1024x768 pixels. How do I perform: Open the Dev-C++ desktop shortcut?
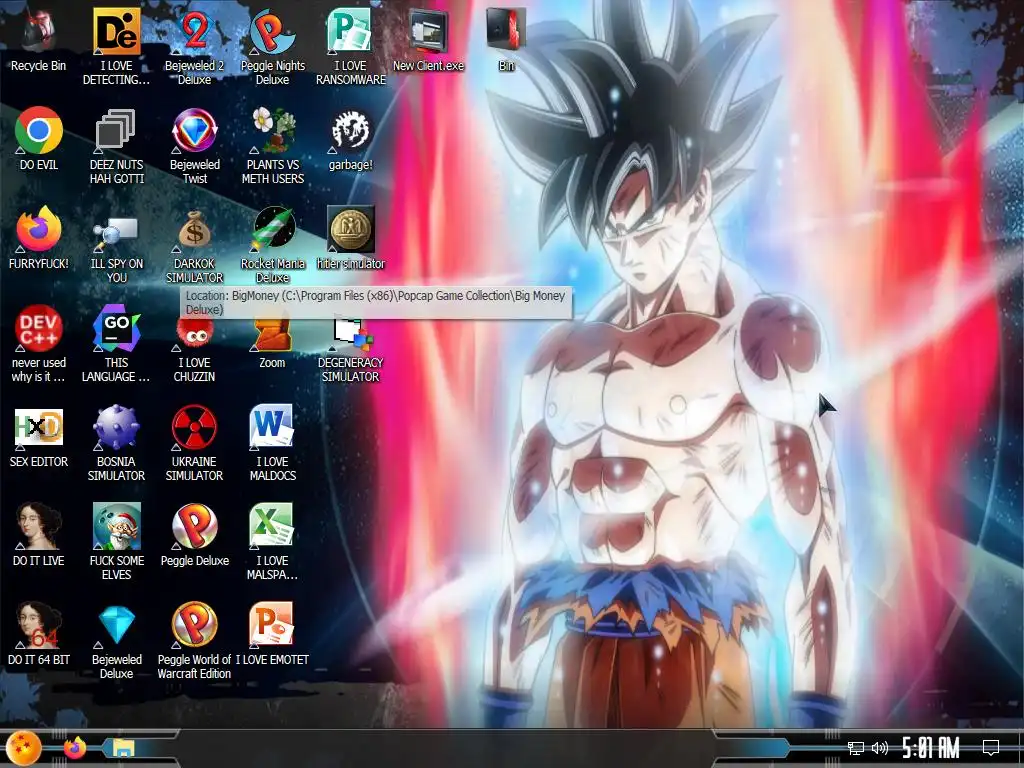(x=39, y=344)
